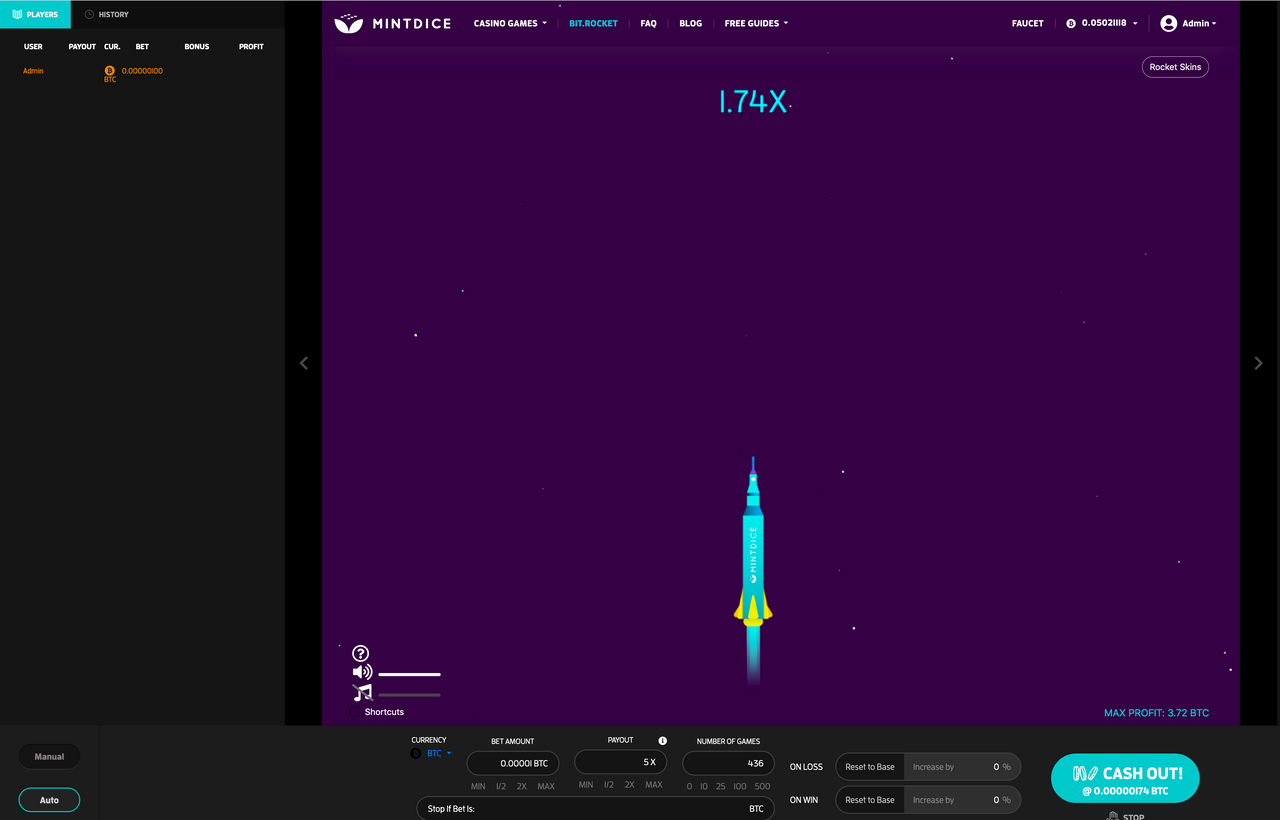Select On Win Reset to Base
The width and height of the screenshot is (1280, 820).
pyautogui.click(x=870, y=800)
